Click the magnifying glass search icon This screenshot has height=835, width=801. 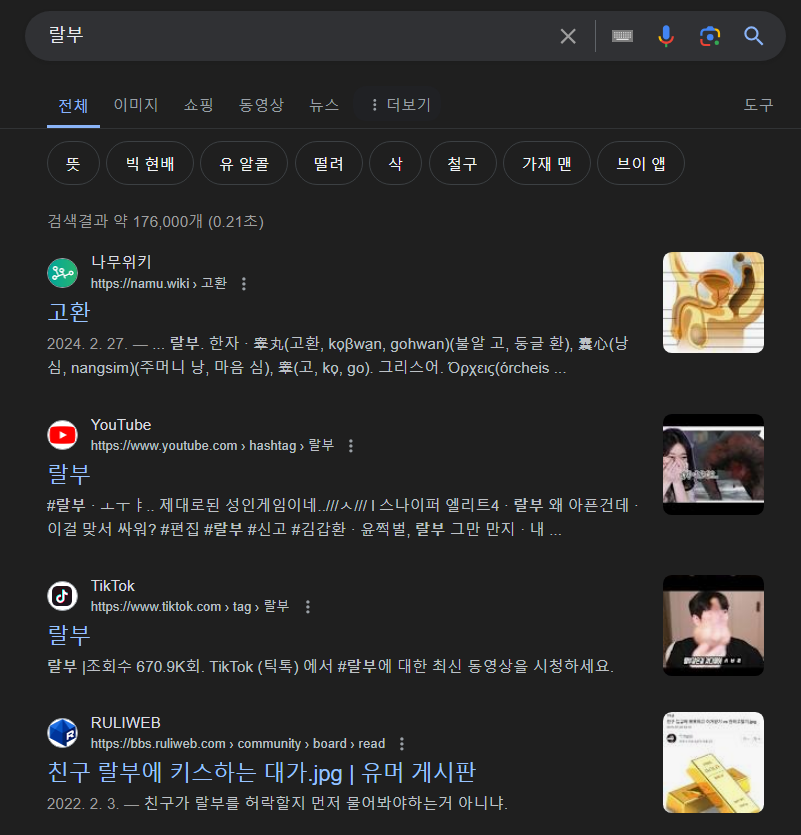[754, 36]
